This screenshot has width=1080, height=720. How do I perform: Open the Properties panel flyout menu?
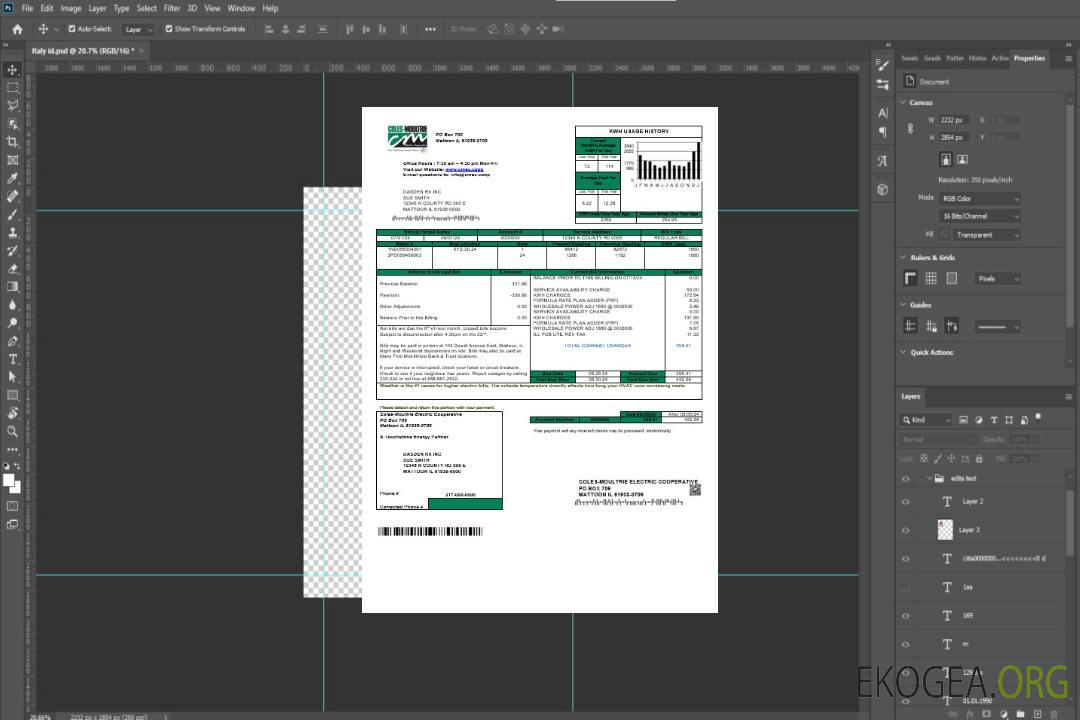click(x=1068, y=59)
